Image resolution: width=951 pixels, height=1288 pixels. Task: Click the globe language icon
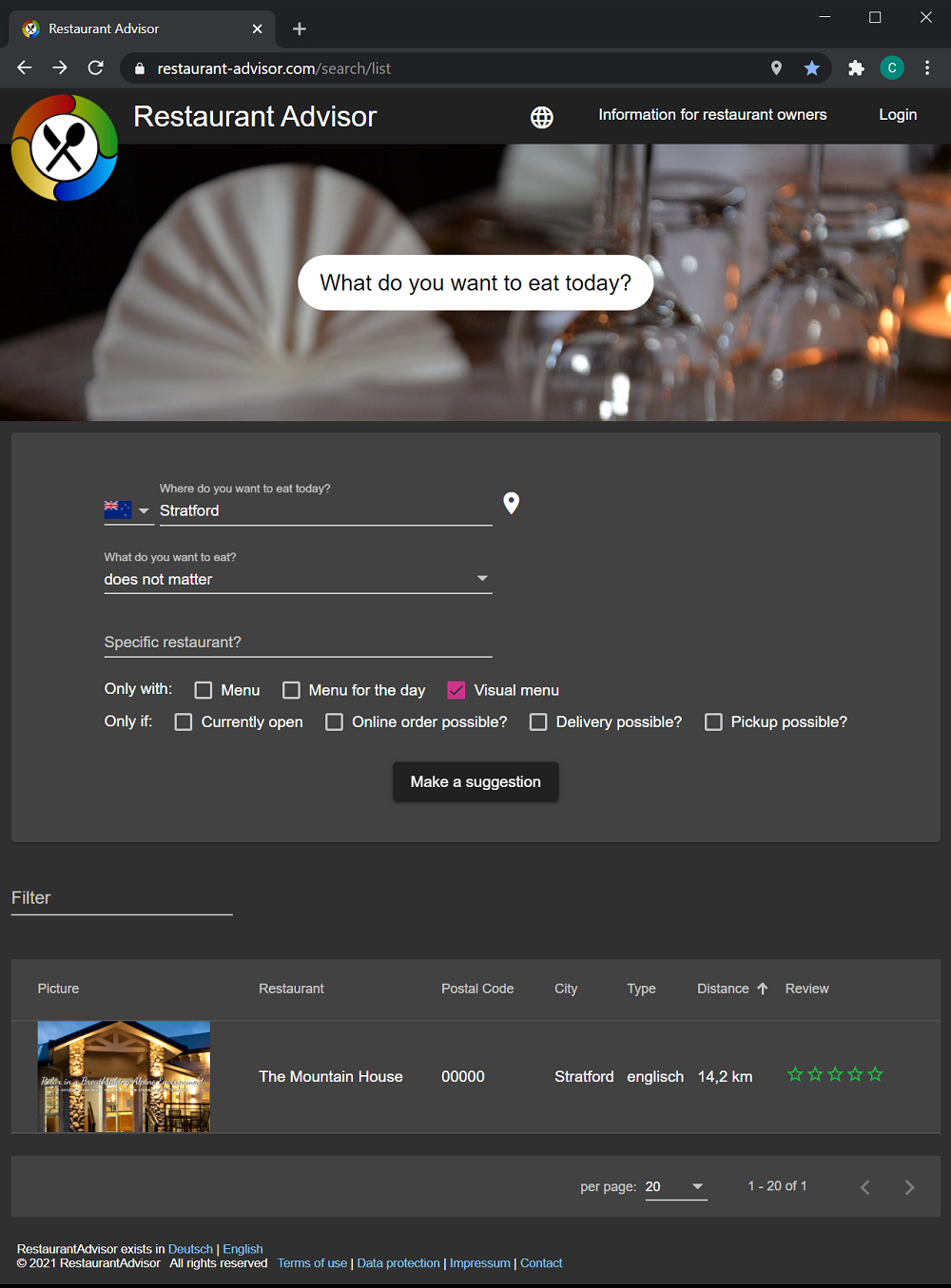coord(542,117)
